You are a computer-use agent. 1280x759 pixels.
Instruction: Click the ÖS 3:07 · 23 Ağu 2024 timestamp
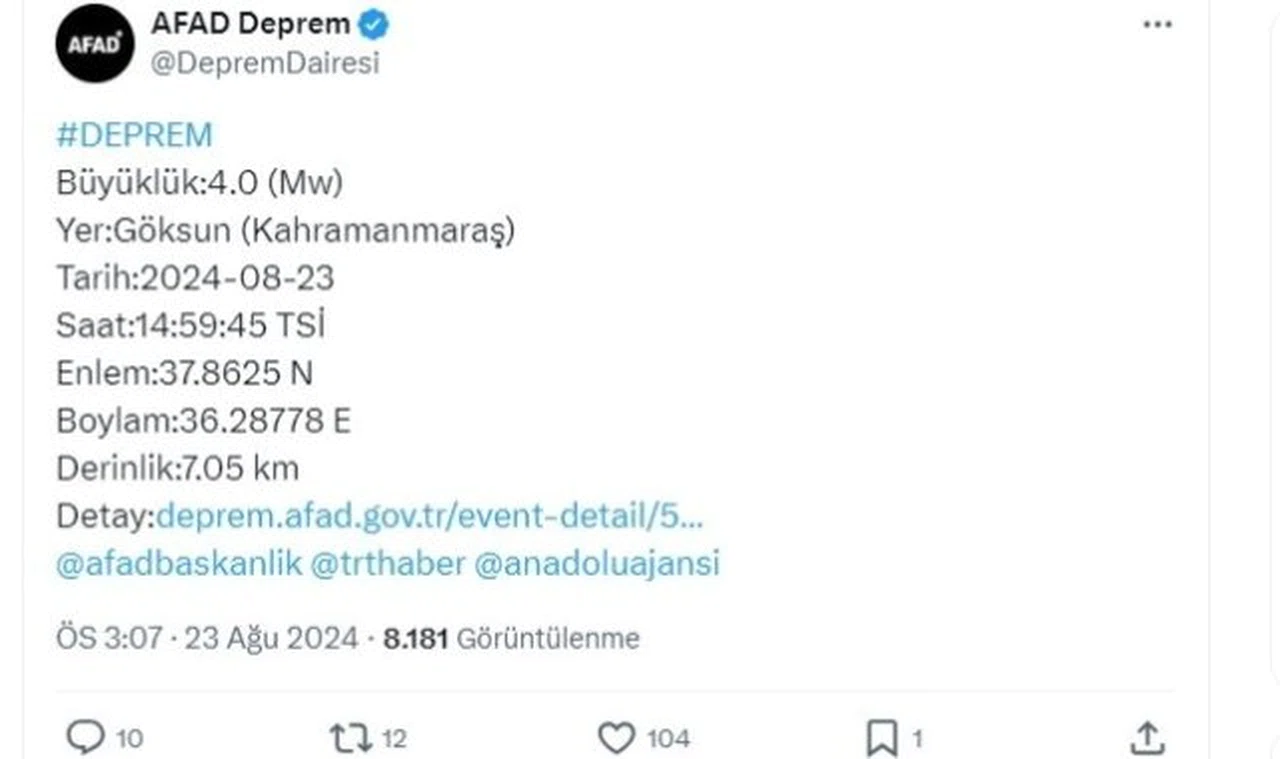tap(207, 638)
